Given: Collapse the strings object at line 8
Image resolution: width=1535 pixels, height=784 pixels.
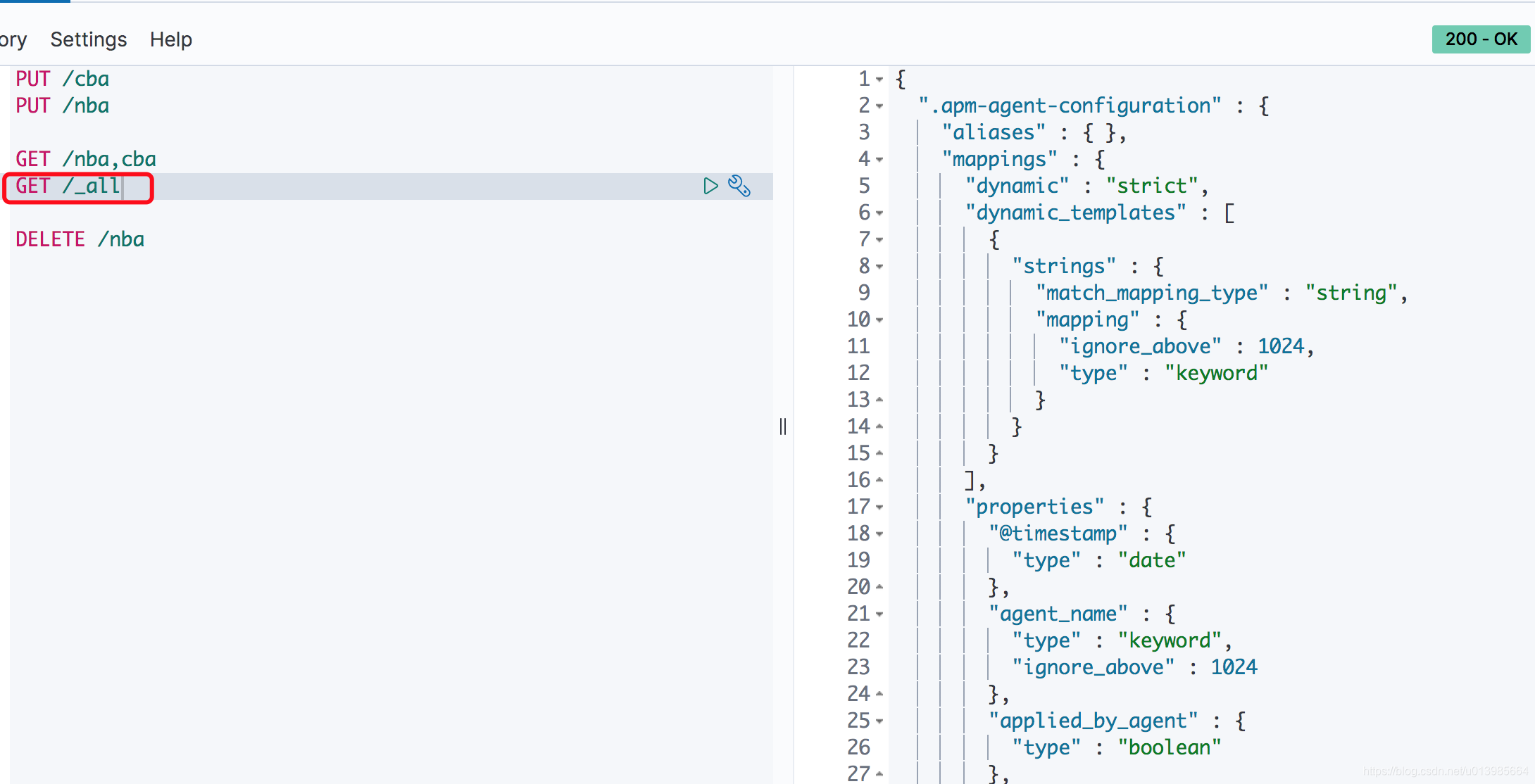Looking at the screenshot, I should pyautogui.click(x=879, y=267).
